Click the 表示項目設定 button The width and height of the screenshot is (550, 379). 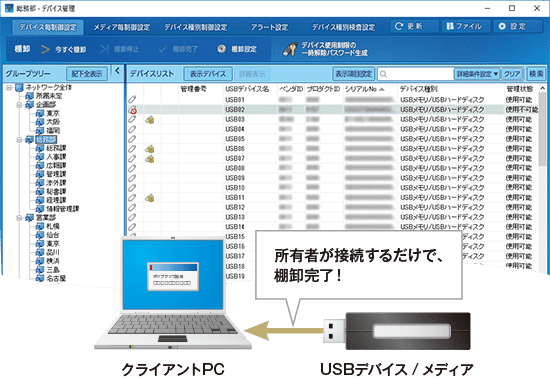354,74
